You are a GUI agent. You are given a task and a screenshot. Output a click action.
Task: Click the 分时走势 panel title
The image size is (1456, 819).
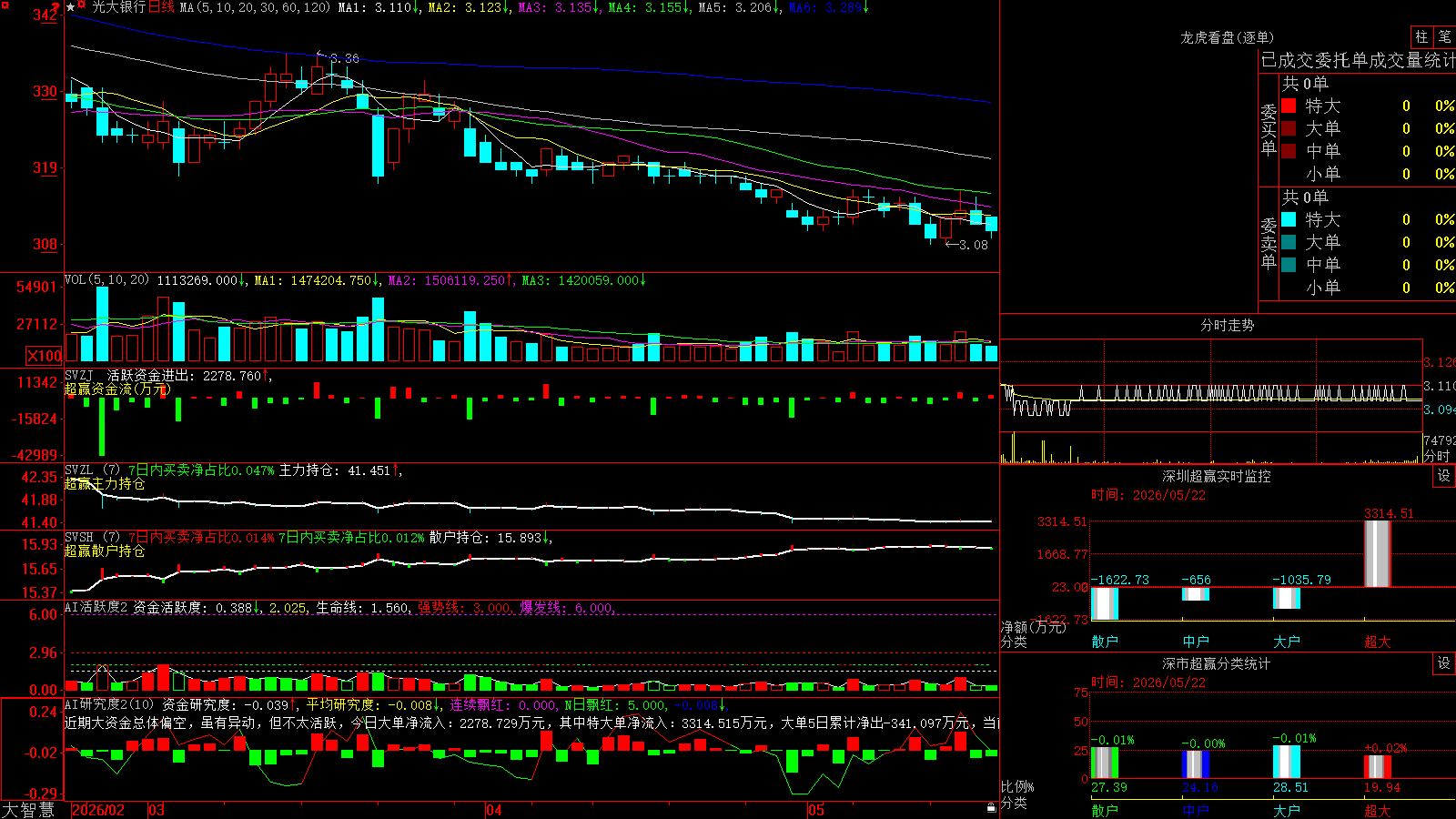(x=1228, y=325)
